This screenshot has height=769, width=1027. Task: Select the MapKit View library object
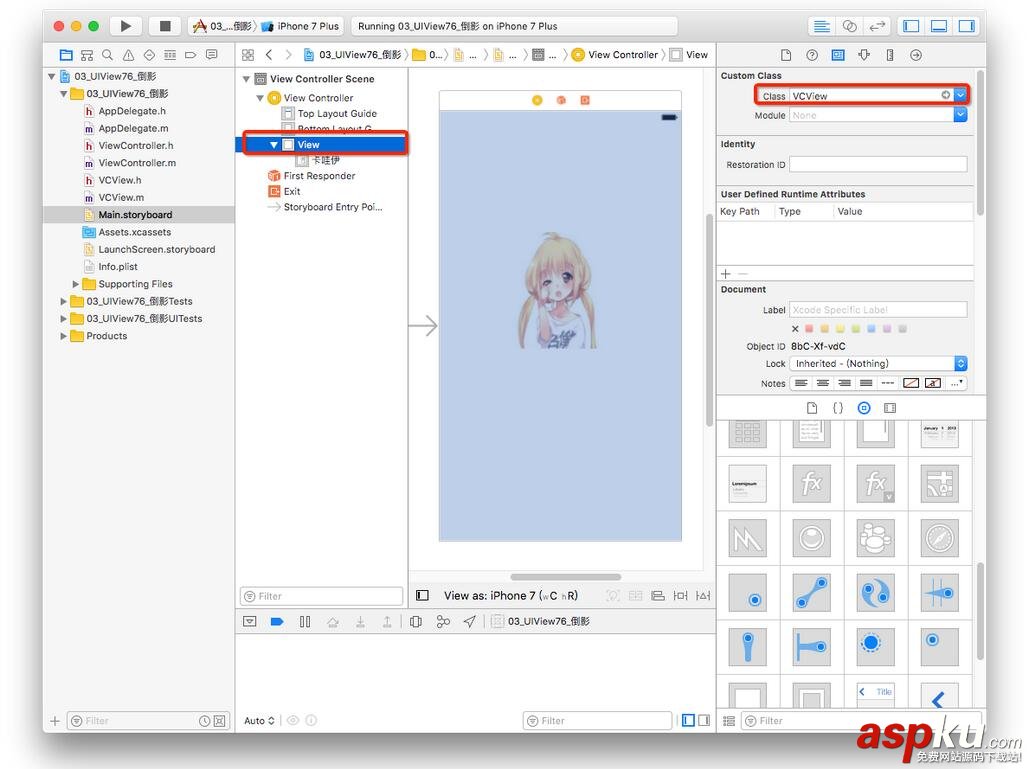[940, 483]
